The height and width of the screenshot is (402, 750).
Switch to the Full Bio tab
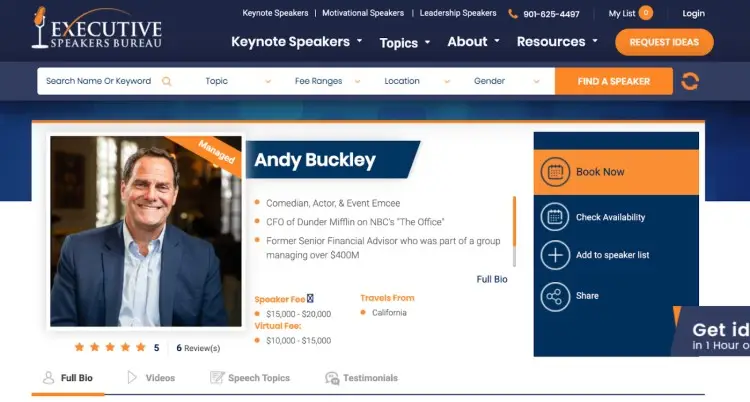coord(68,378)
